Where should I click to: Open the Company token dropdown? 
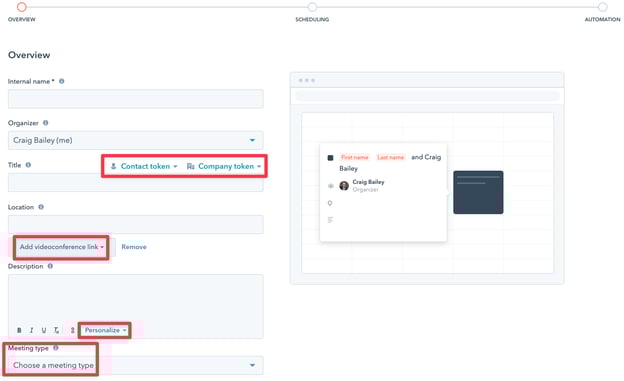[x=224, y=166]
